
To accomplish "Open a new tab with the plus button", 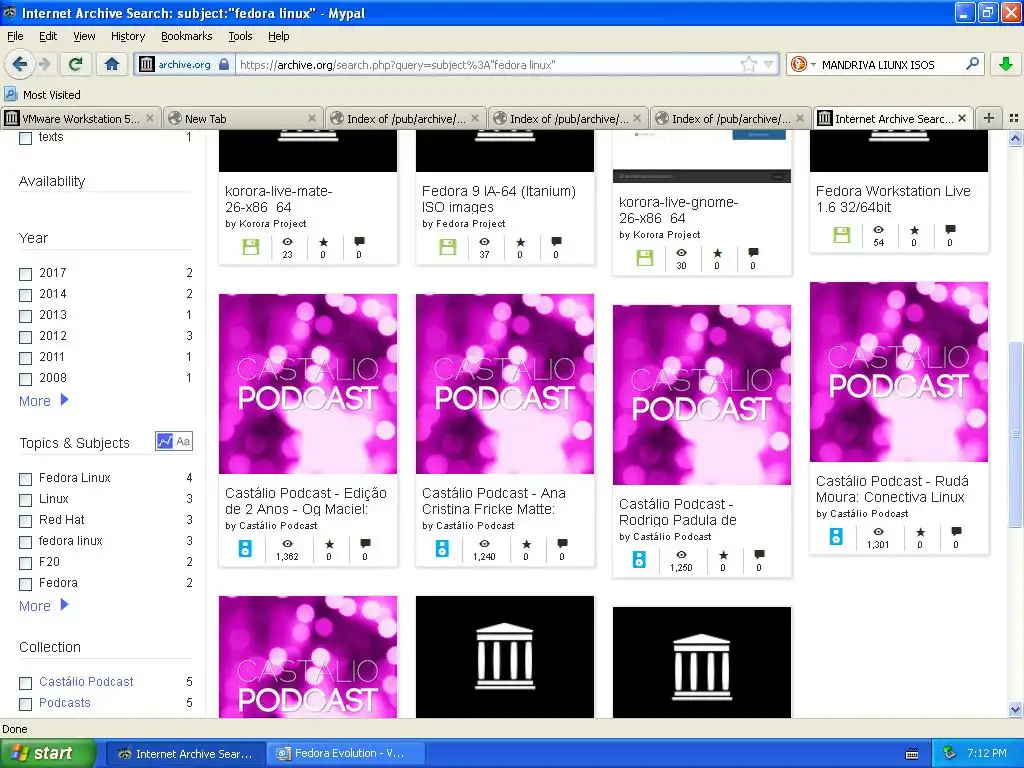I will coord(989,118).
